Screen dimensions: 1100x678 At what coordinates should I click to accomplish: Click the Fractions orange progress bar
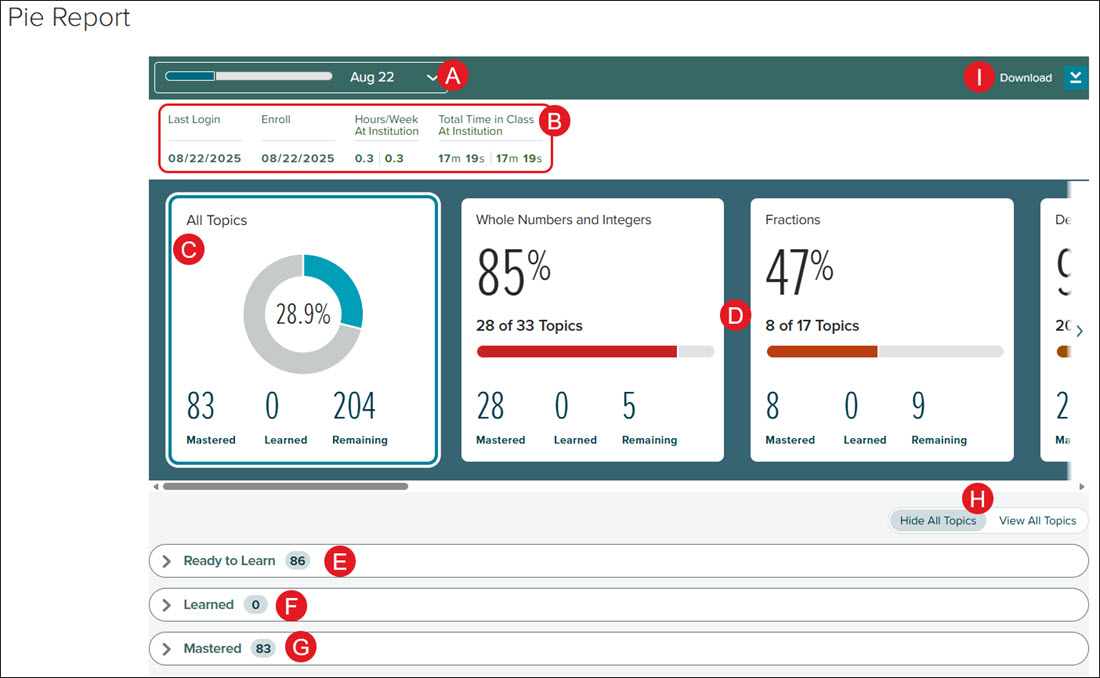coord(885,352)
